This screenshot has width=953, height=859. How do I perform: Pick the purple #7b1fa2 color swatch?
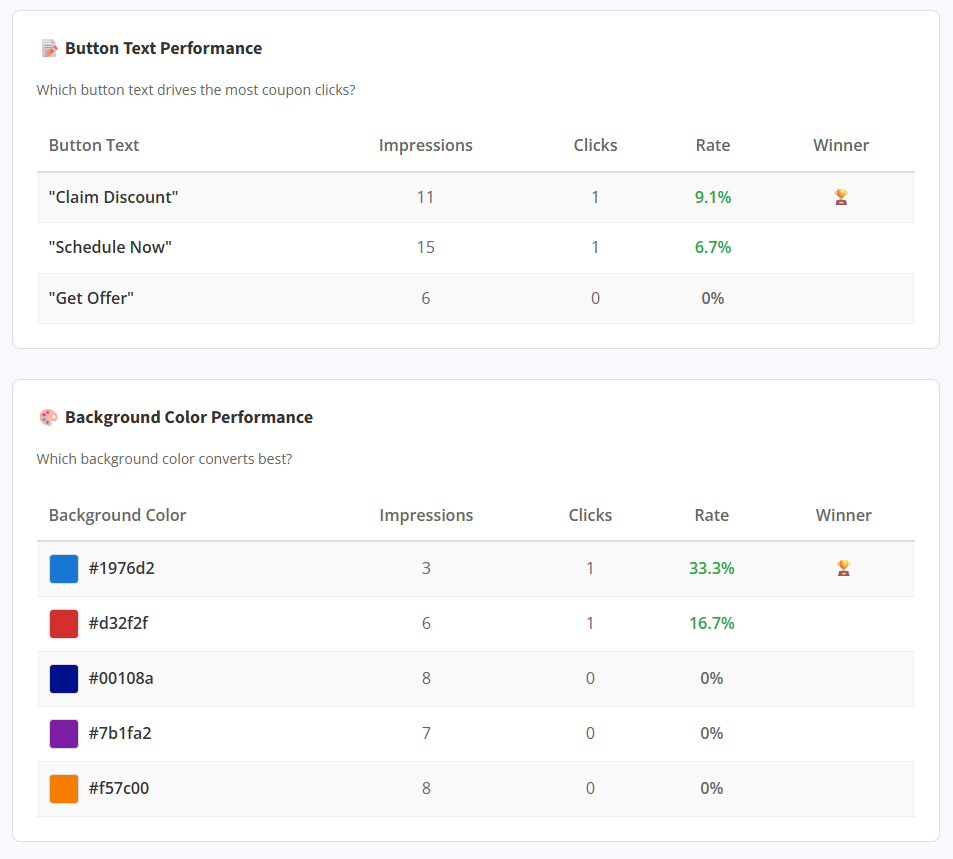[64, 734]
